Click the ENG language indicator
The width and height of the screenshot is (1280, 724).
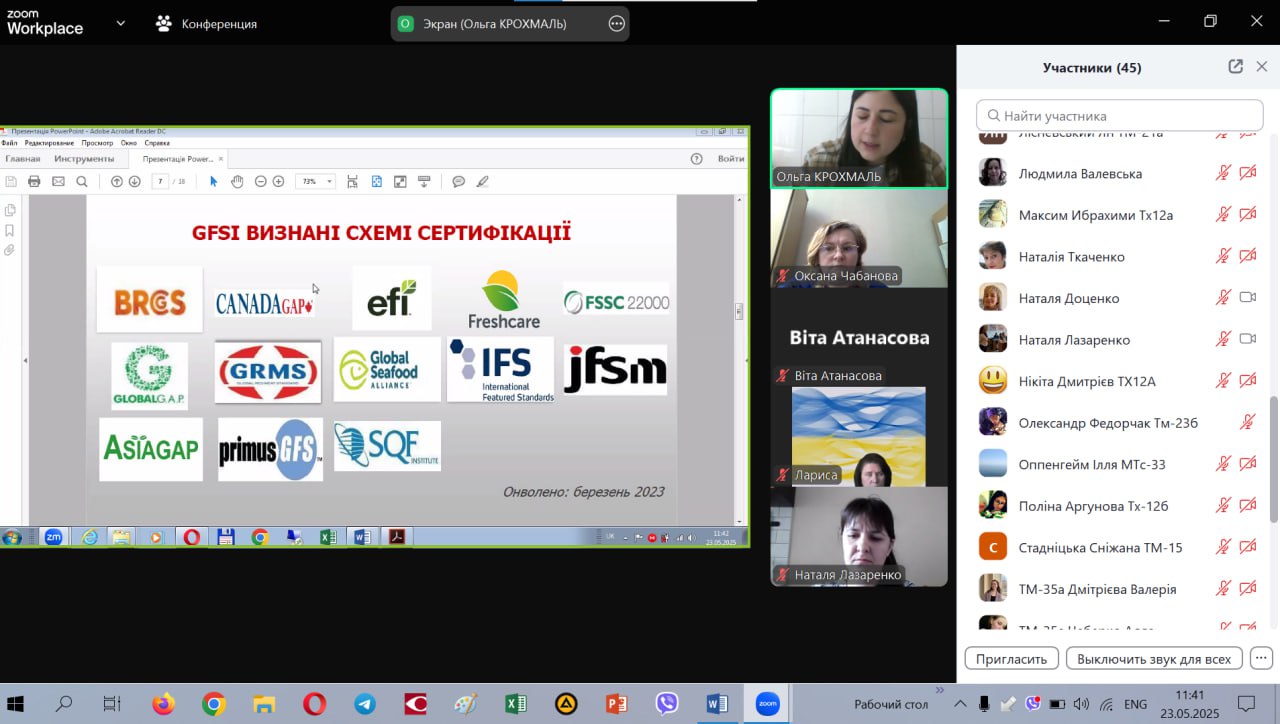(x=1135, y=704)
